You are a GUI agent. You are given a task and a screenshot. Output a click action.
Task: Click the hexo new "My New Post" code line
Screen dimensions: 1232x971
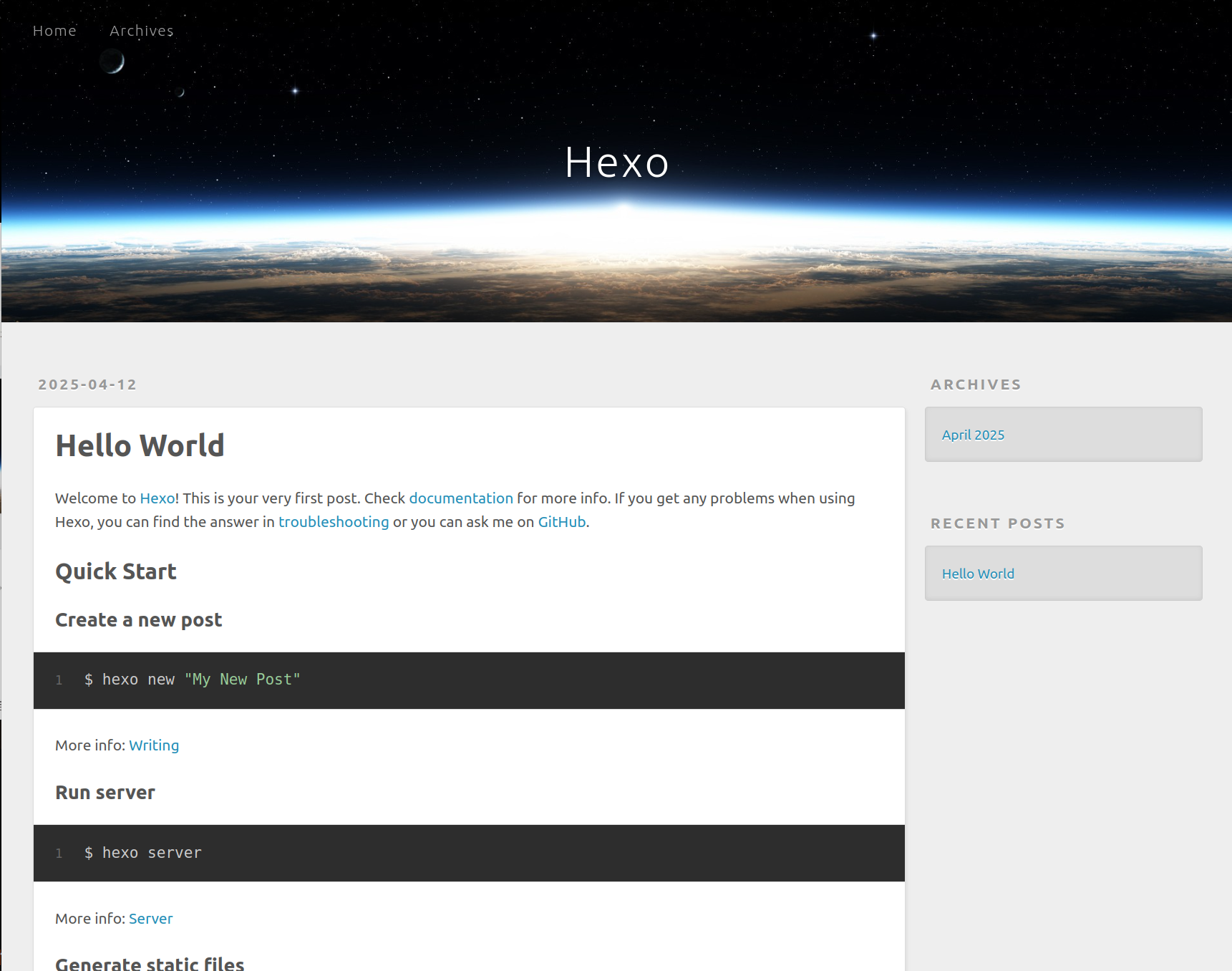tap(192, 680)
